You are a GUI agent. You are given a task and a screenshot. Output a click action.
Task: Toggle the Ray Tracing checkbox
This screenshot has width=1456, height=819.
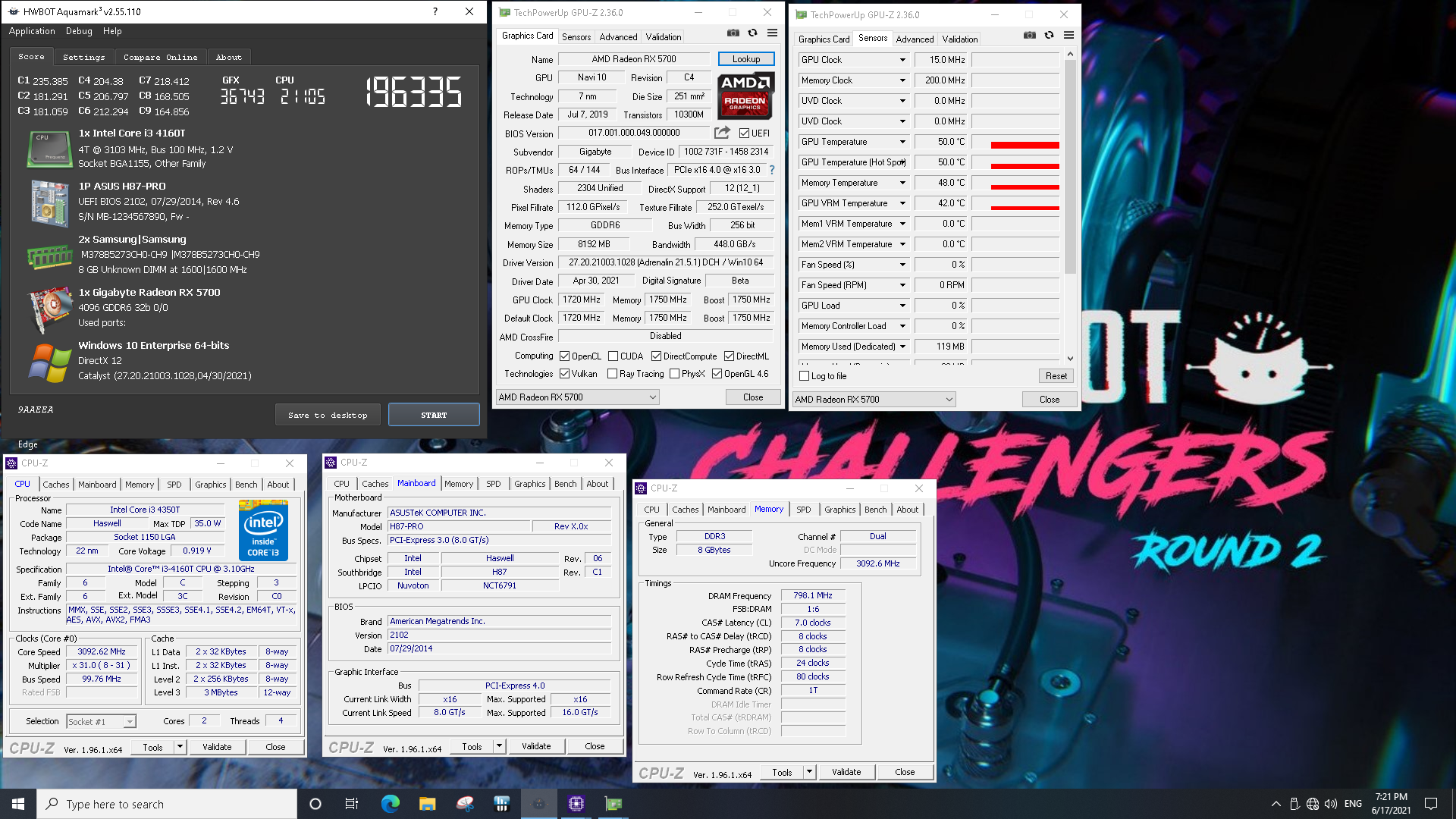[x=612, y=374]
